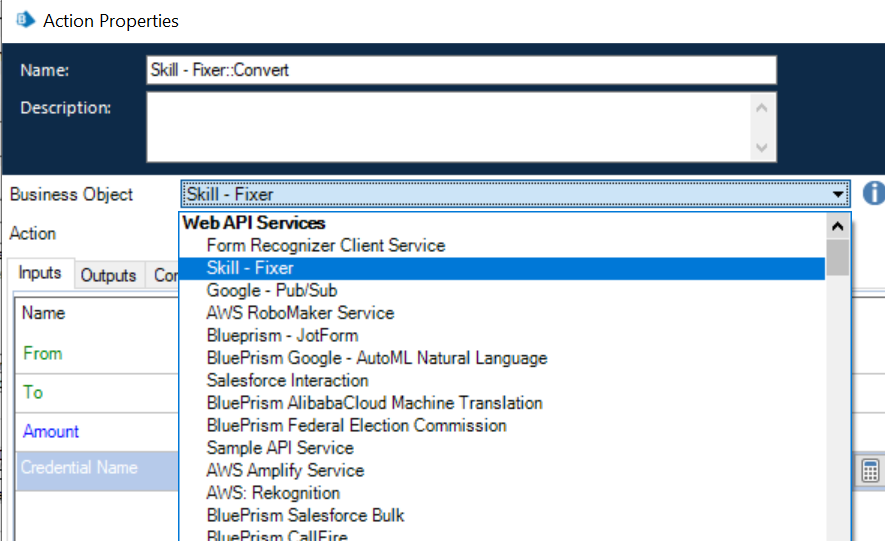The image size is (885, 541).
Task: Select Form Recognizer Client Service
Action: click(x=502, y=245)
